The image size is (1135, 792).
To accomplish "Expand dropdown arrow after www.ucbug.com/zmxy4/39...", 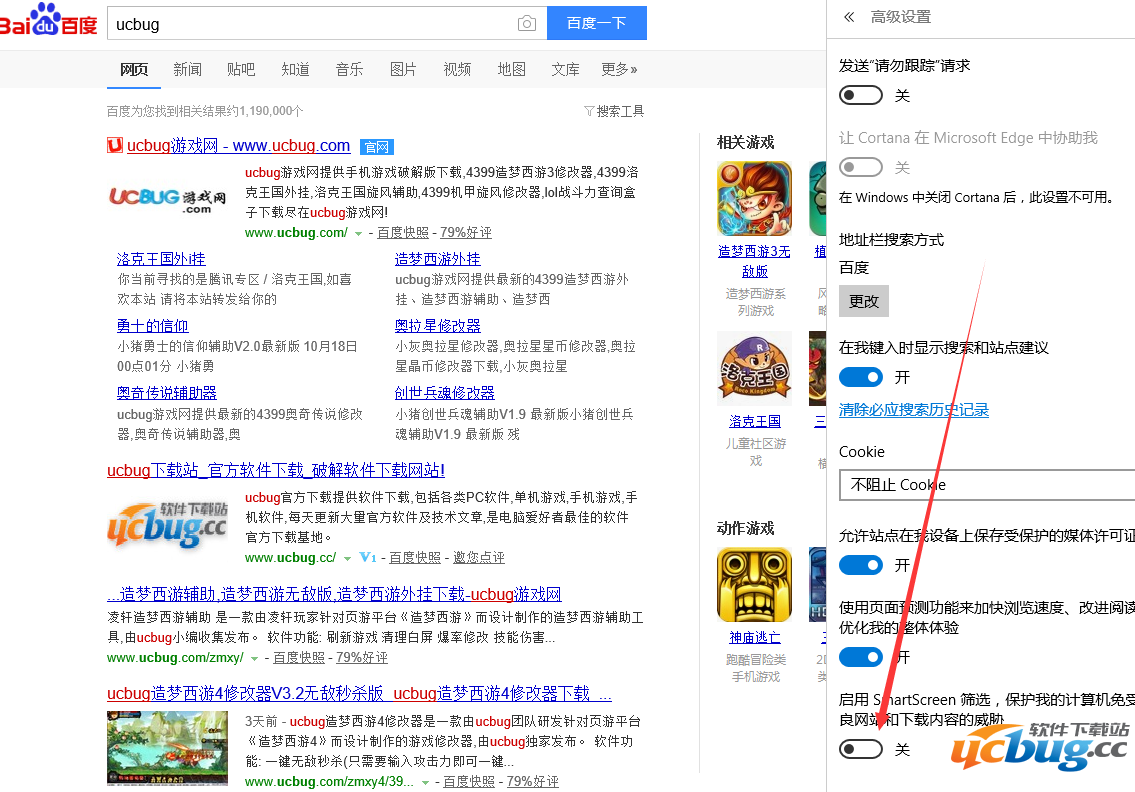I will point(426,783).
